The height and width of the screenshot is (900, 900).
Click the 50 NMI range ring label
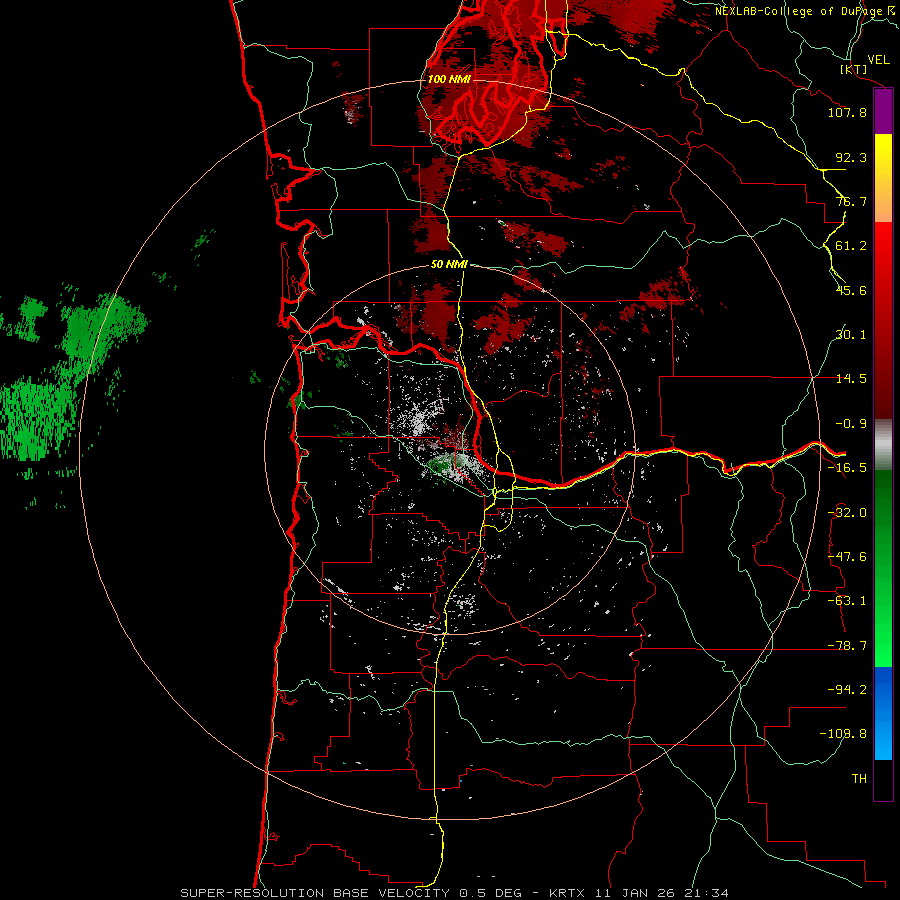449,265
